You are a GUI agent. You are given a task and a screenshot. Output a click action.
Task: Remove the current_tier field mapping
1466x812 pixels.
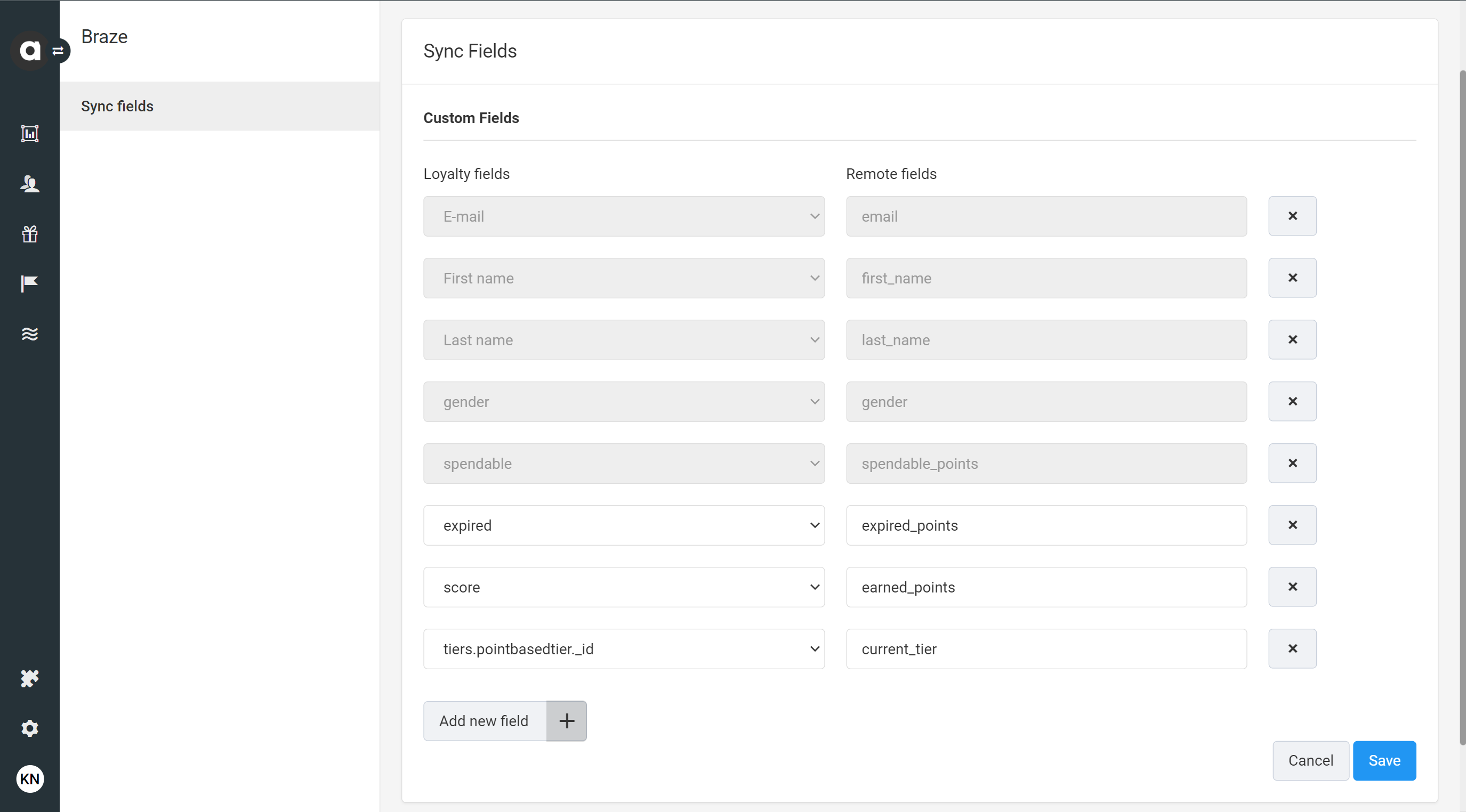tap(1291, 648)
